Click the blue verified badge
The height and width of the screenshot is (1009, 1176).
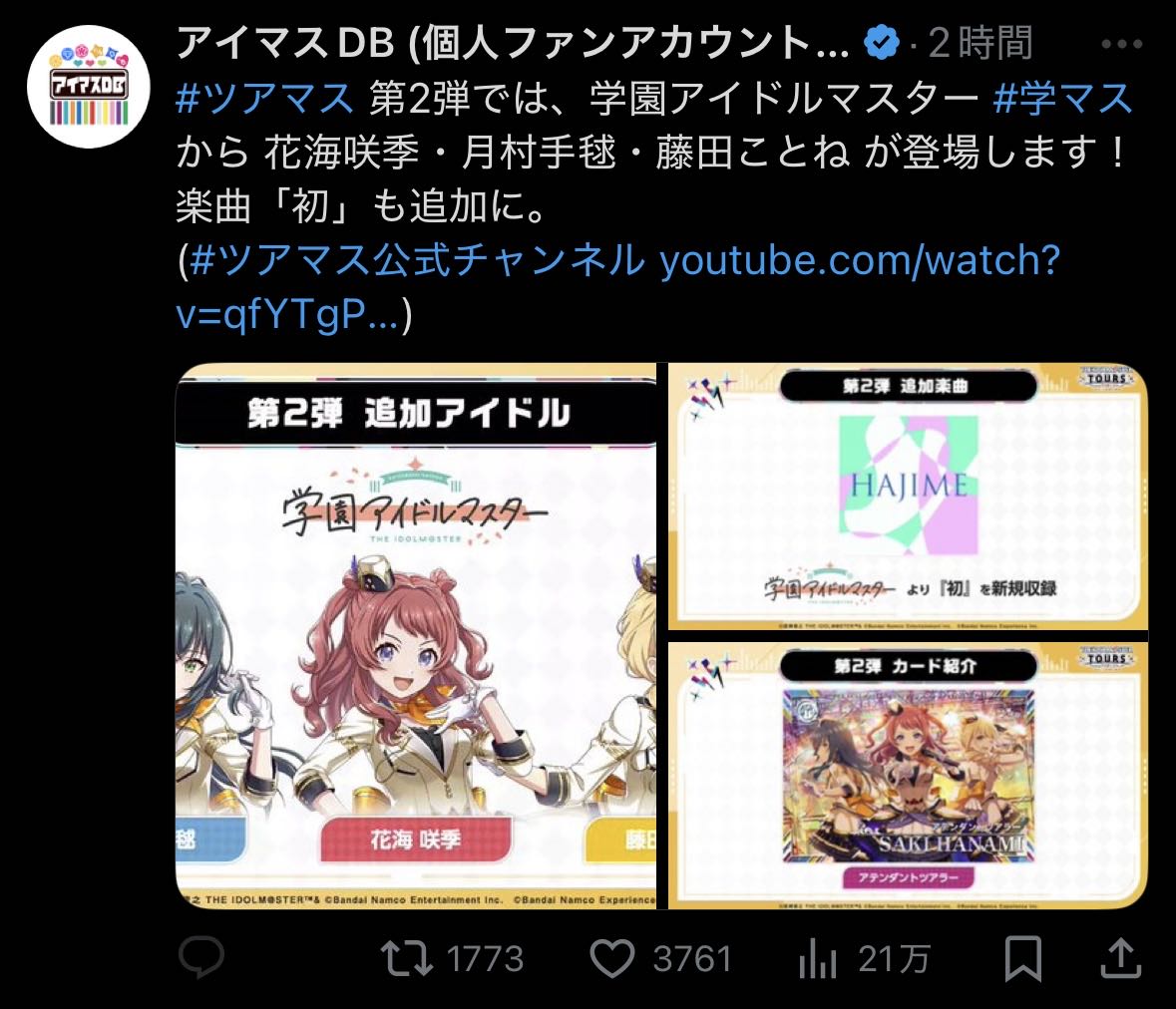(x=881, y=43)
